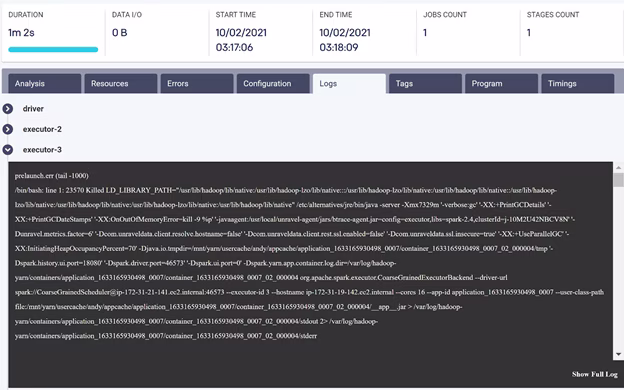Click the driver label text
This screenshot has width=624, height=390.
pos(33,109)
